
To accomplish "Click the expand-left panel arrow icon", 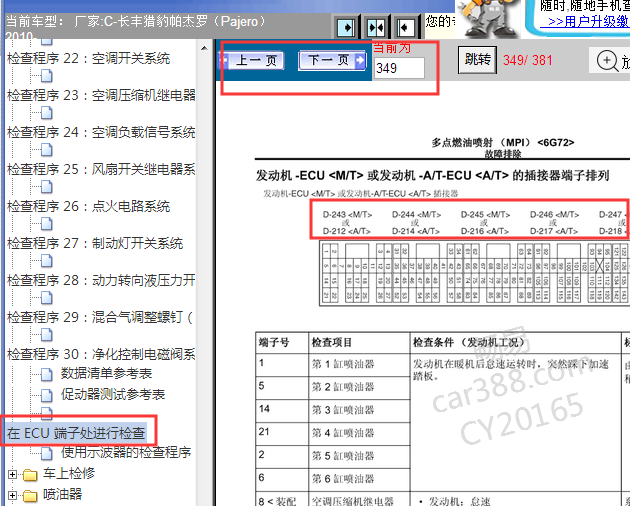I will point(405,27).
